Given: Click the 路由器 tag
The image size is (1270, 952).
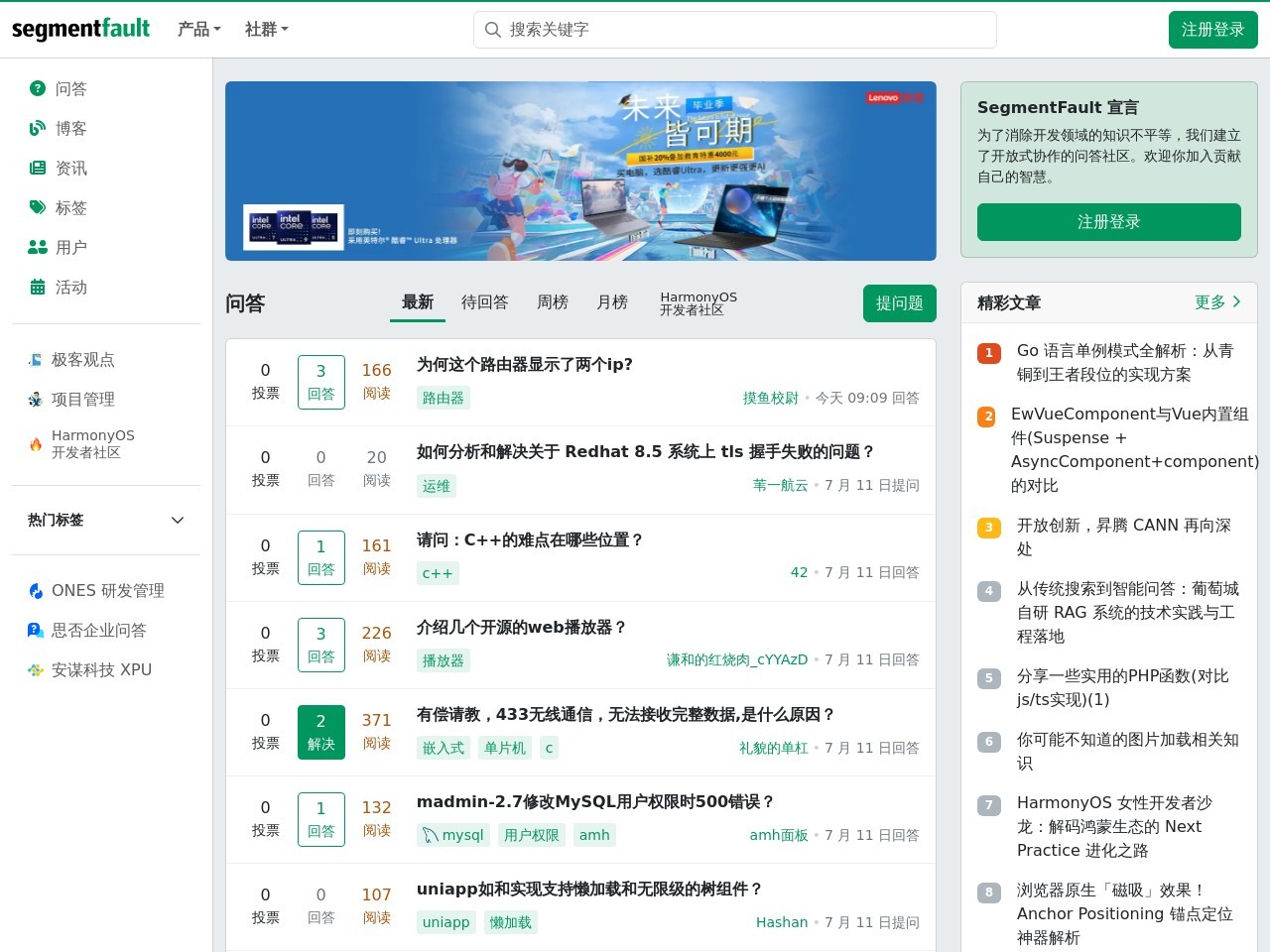Looking at the screenshot, I should (x=444, y=398).
